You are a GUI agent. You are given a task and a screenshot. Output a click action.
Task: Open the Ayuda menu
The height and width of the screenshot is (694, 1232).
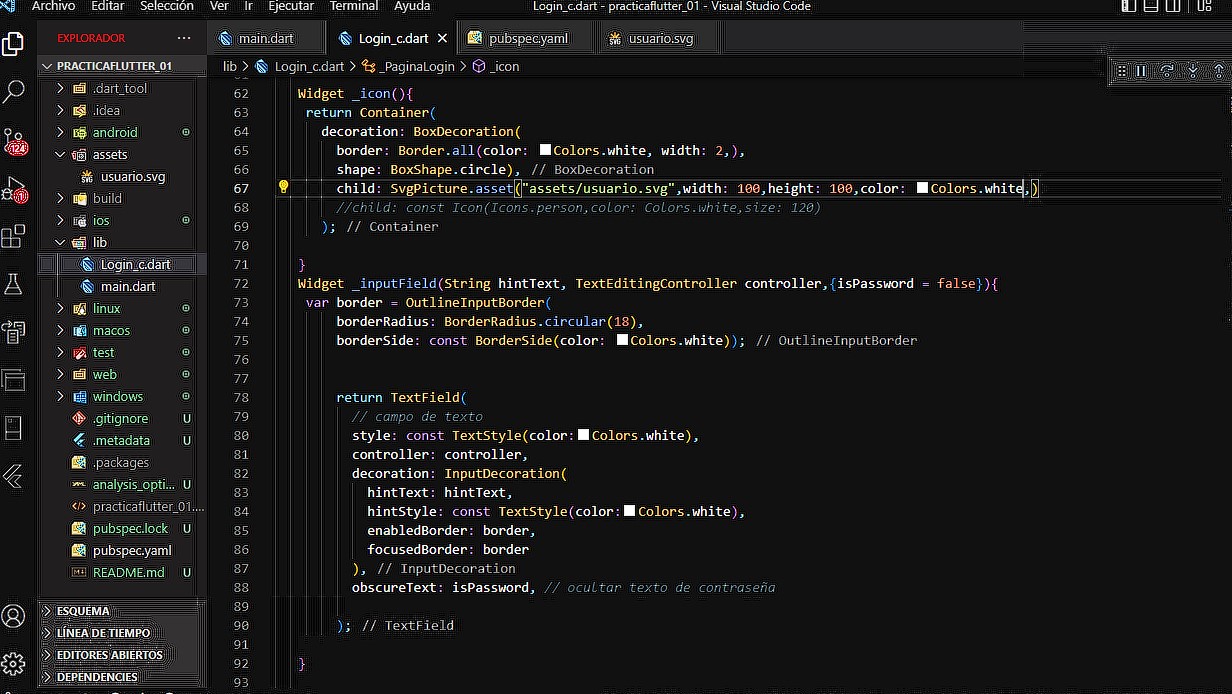tap(412, 6)
